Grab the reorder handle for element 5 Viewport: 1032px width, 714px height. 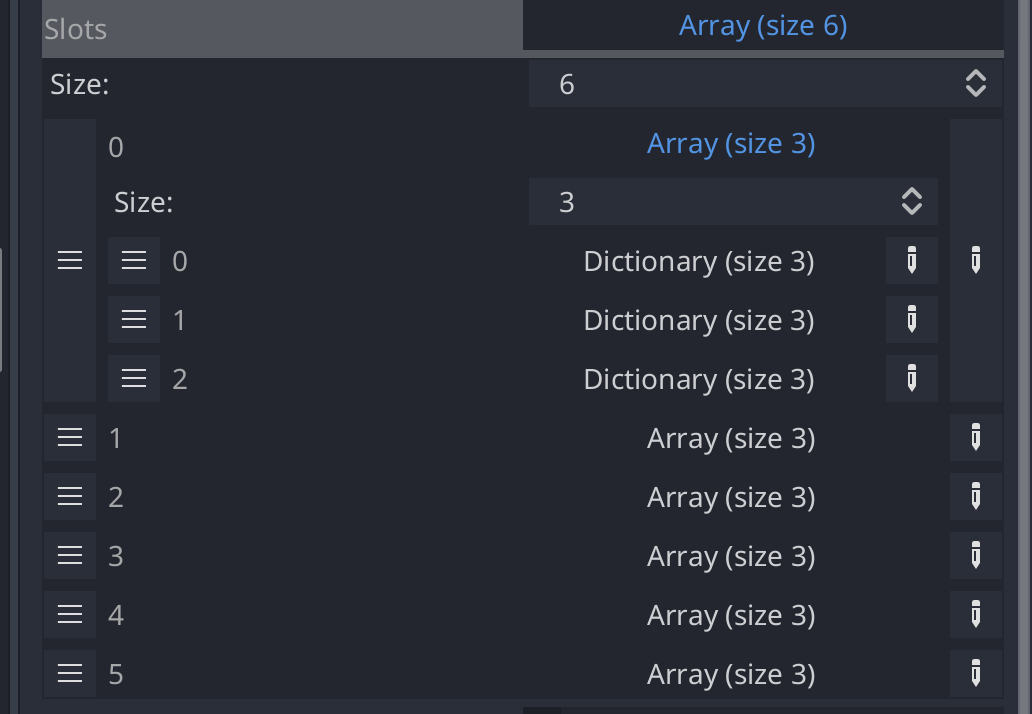pyautogui.click(x=70, y=673)
